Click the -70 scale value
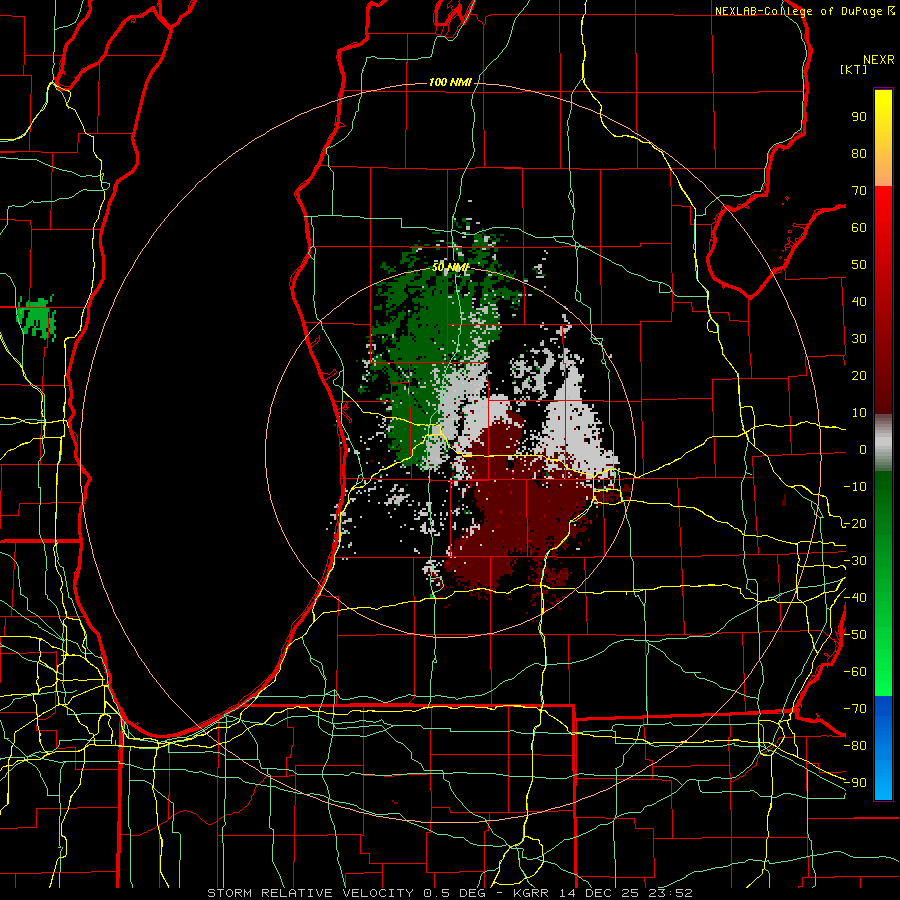This screenshot has width=900, height=900. (855, 709)
